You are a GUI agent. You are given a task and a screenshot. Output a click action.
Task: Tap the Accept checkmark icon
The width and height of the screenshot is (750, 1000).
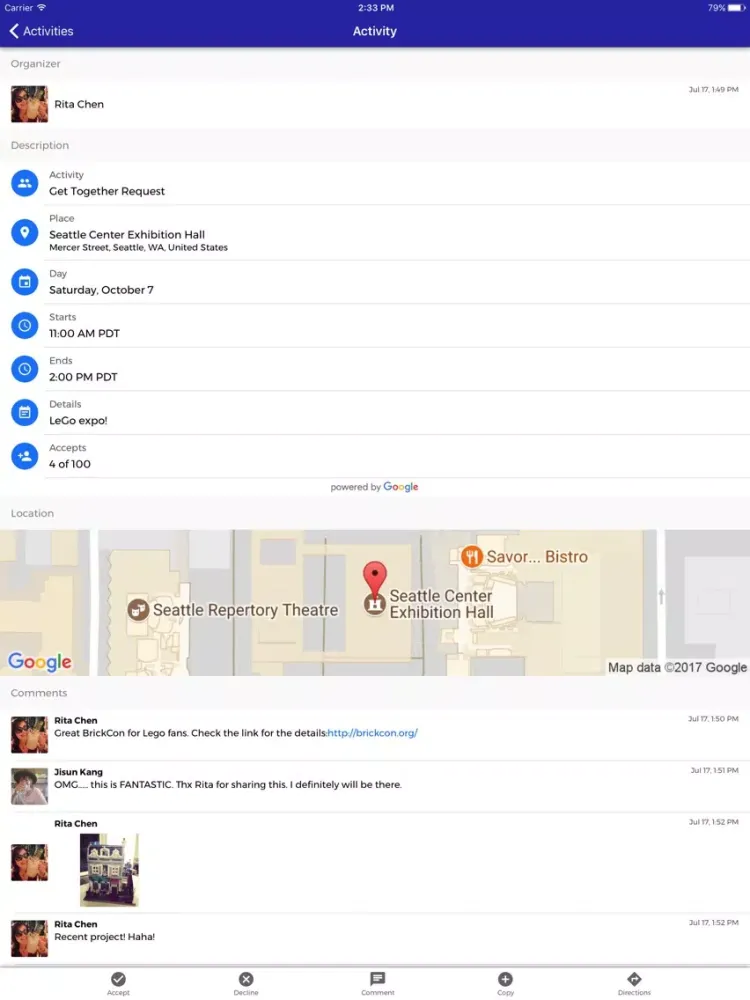(x=118, y=979)
